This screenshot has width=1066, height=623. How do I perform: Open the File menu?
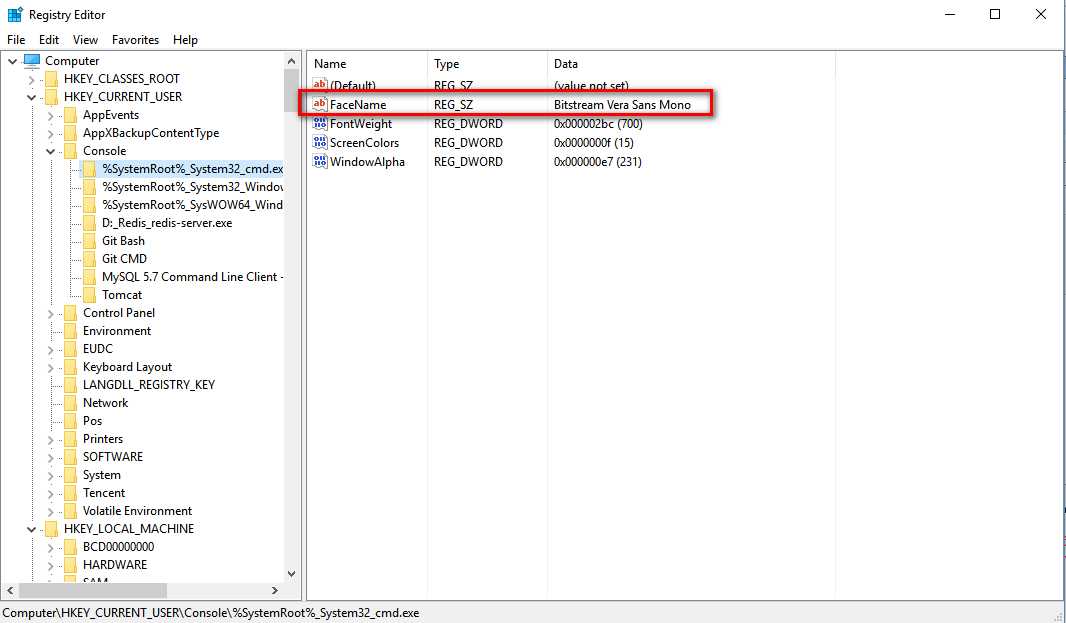[x=16, y=39]
